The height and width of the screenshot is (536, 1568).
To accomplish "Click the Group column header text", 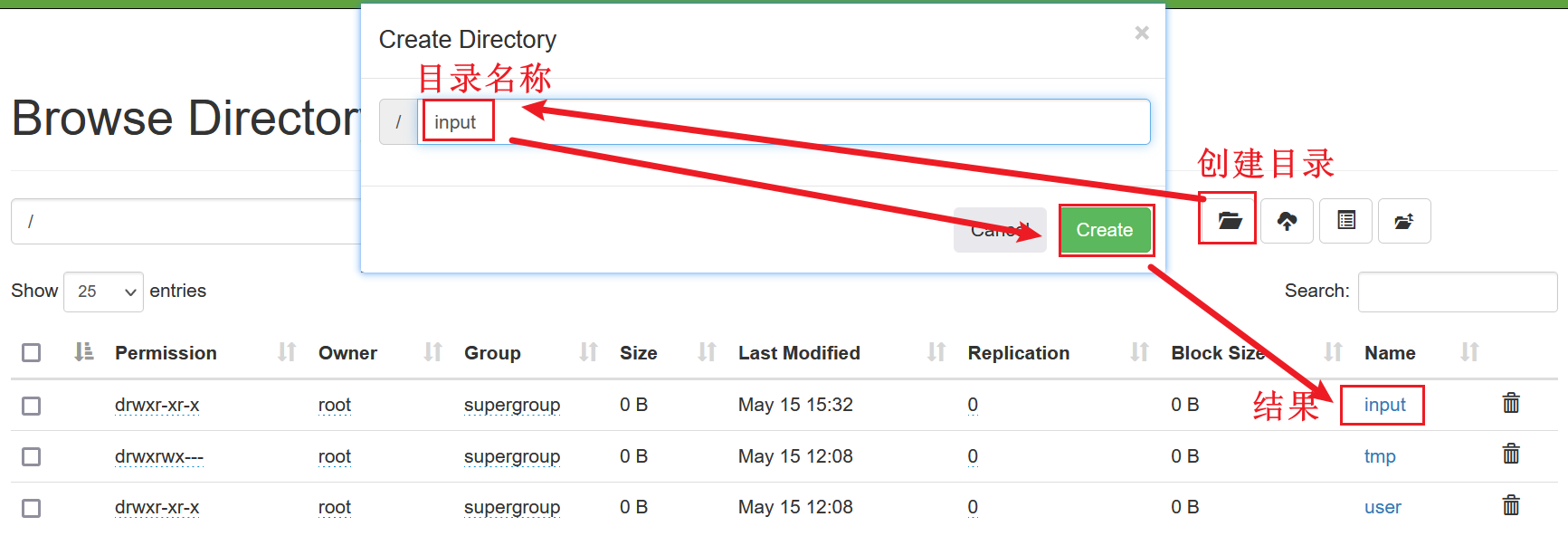I will [x=492, y=353].
